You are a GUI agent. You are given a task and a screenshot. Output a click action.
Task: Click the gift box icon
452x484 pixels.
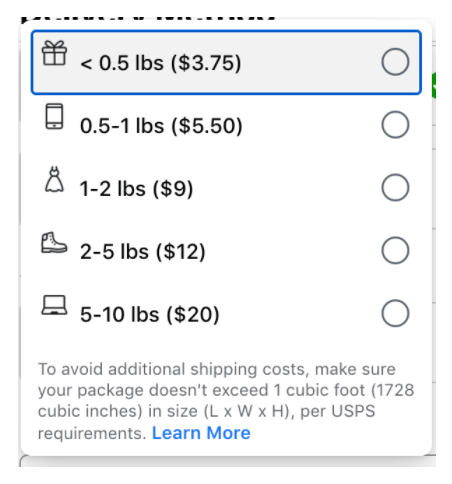point(54,53)
